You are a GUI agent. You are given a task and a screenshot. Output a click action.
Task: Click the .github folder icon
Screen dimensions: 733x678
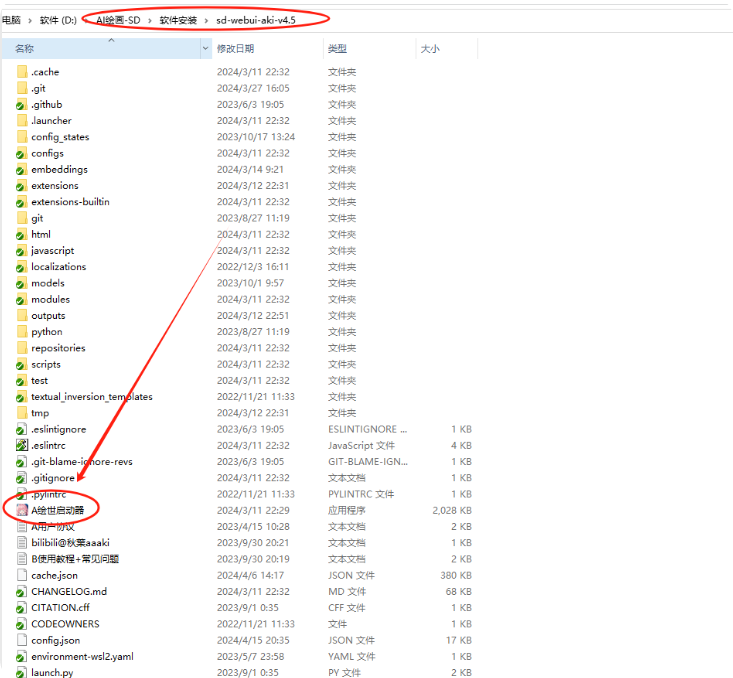[x=22, y=105]
